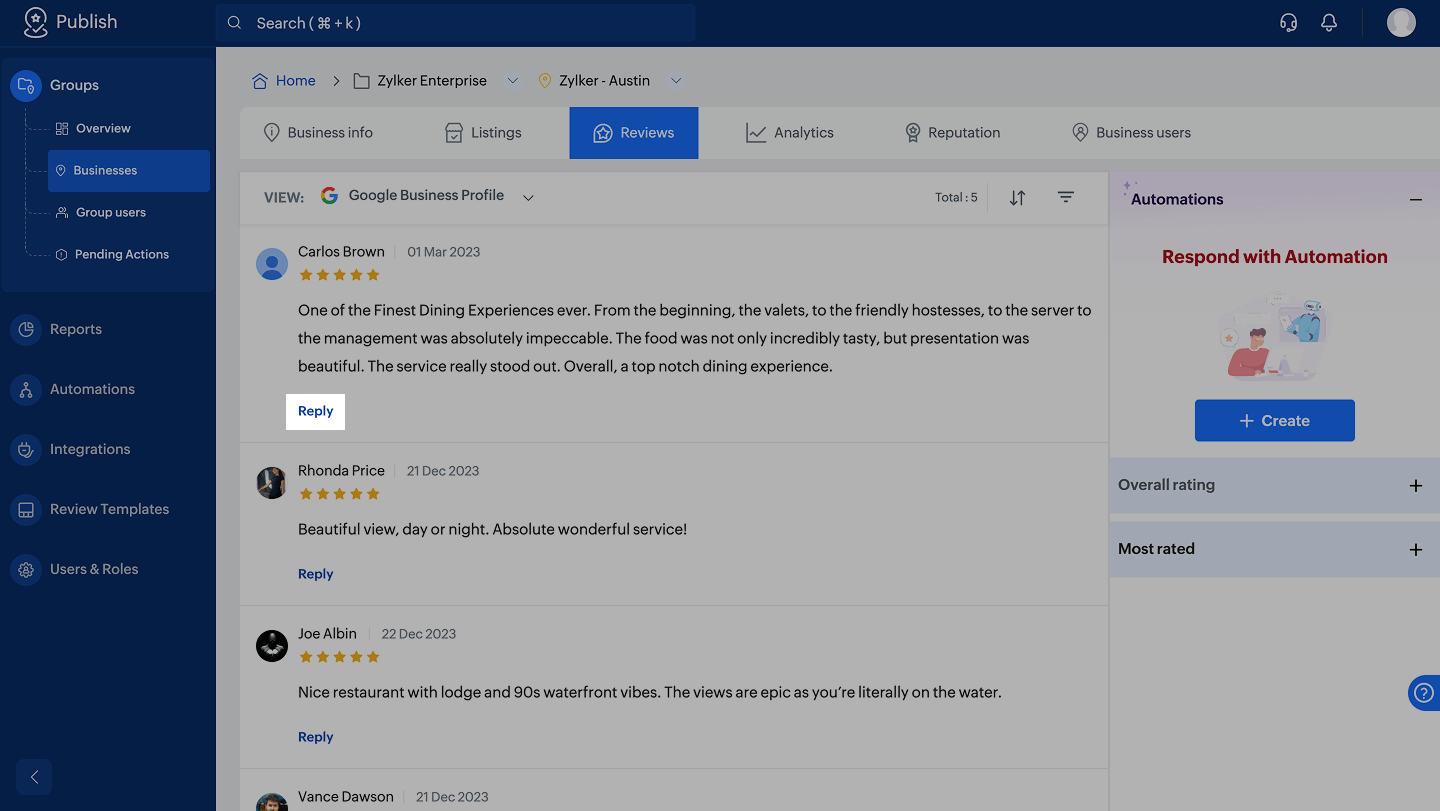Click the help question mark icon

1424,693
